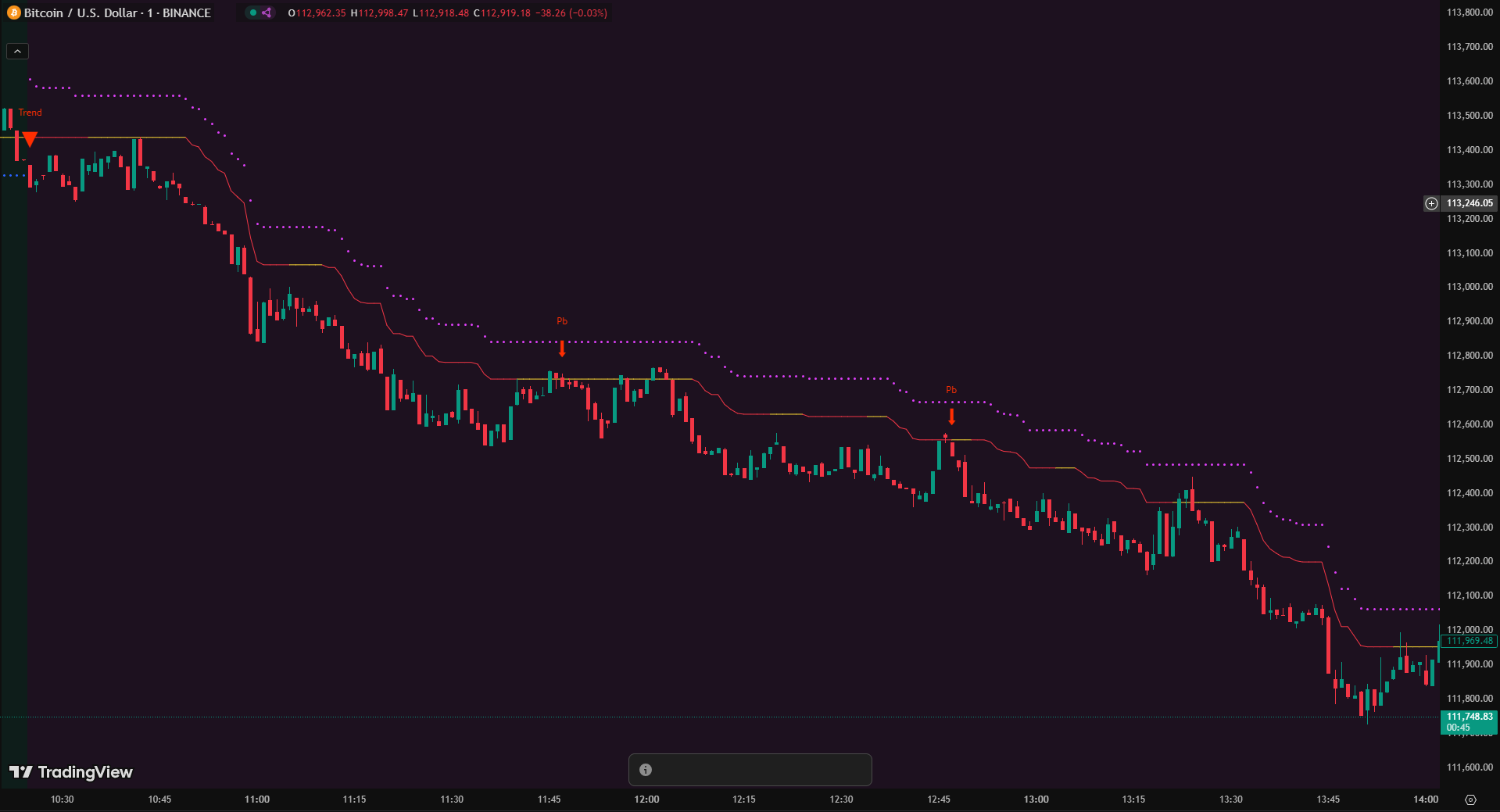Click the closing price value C112,919.18

502,13
